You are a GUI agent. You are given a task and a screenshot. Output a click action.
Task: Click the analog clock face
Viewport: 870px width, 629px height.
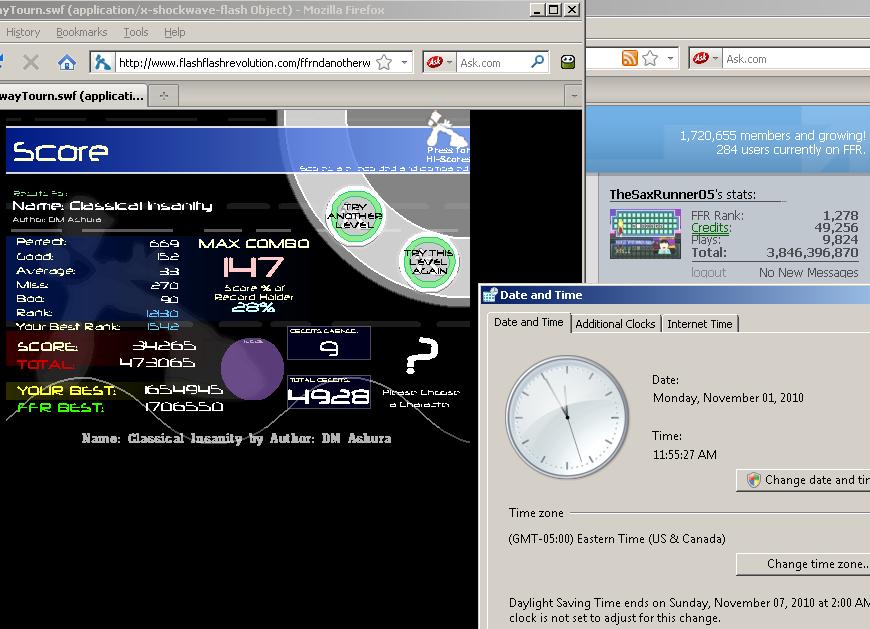(567, 417)
